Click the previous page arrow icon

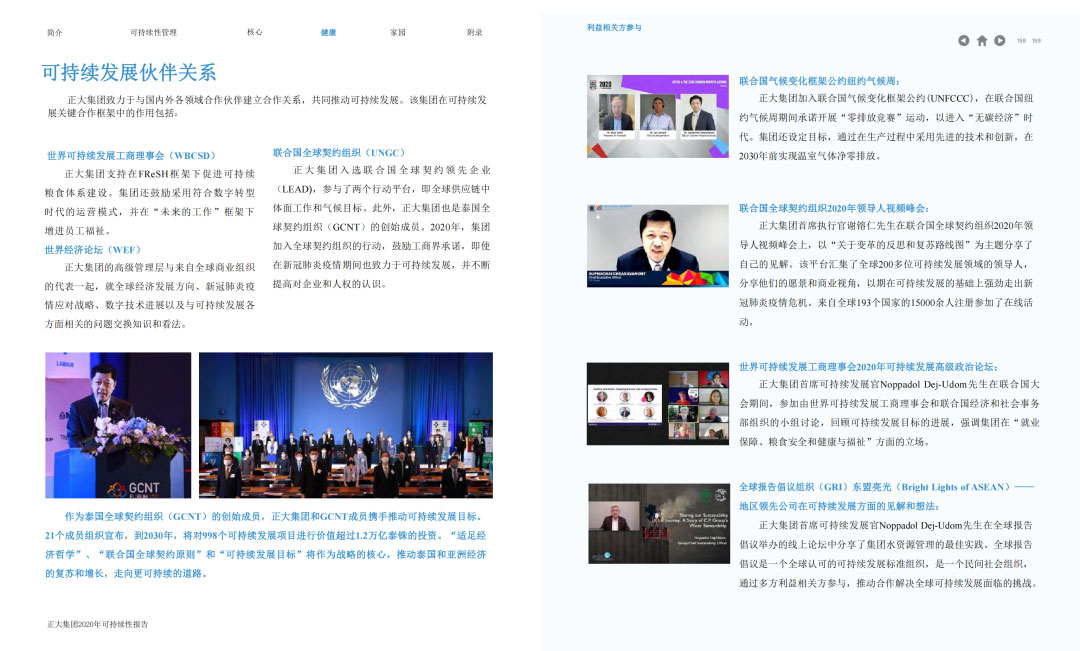click(x=963, y=41)
